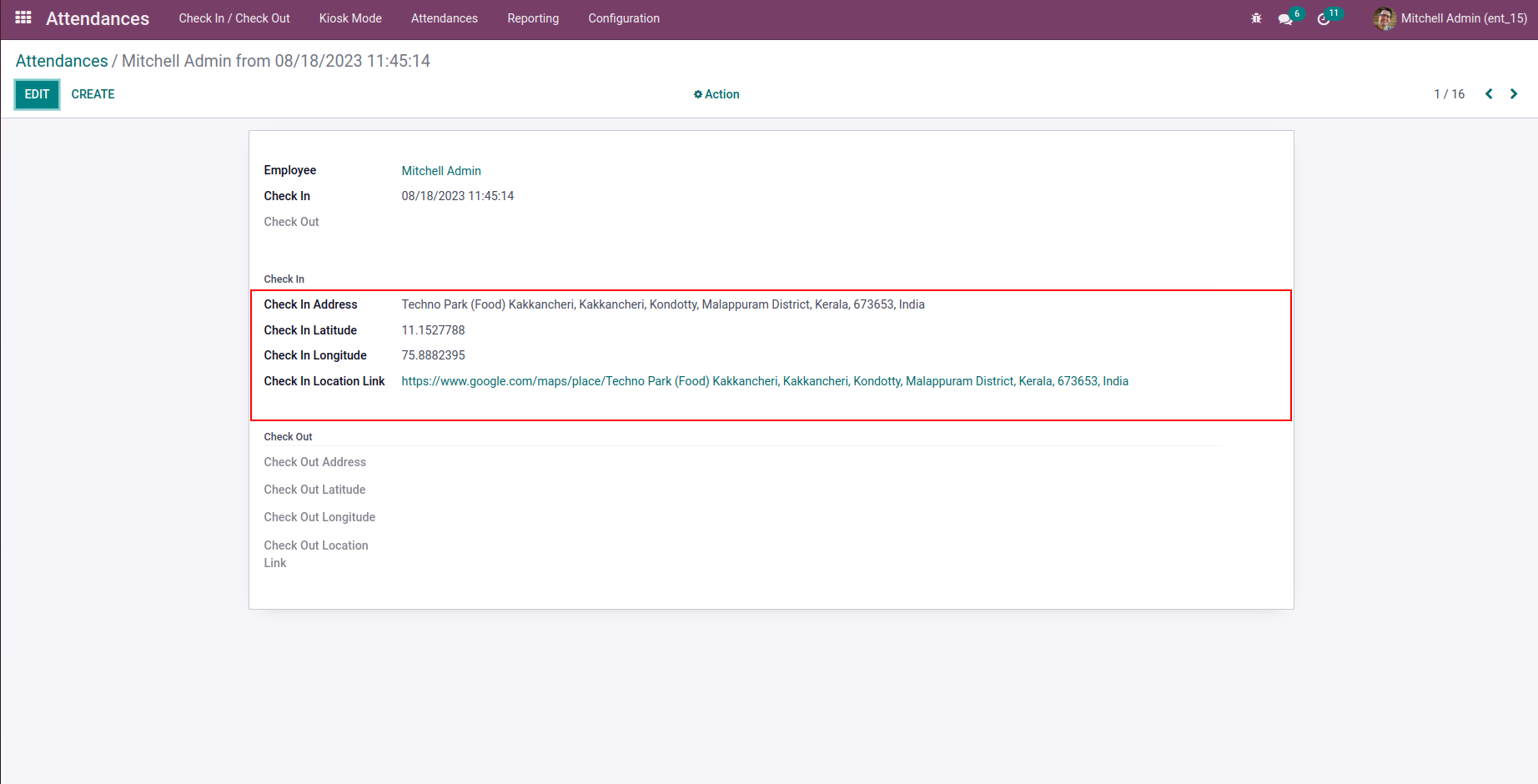Open Attendances menu in top bar
Screen dimensions: 1538x784
[x=445, y=18]
